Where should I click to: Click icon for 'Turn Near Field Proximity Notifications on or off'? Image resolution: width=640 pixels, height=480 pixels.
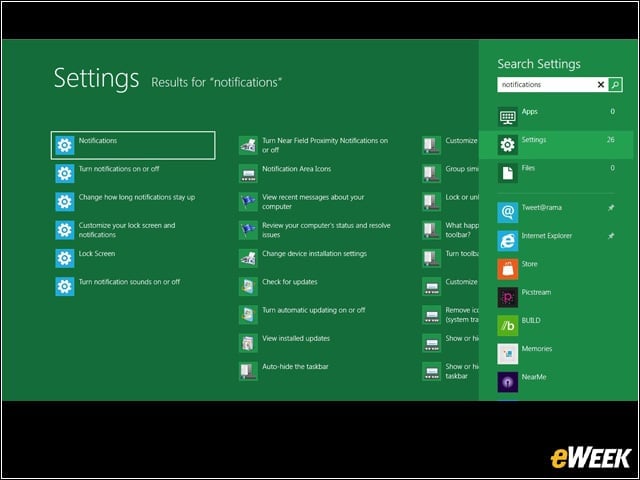click(248, 145)
